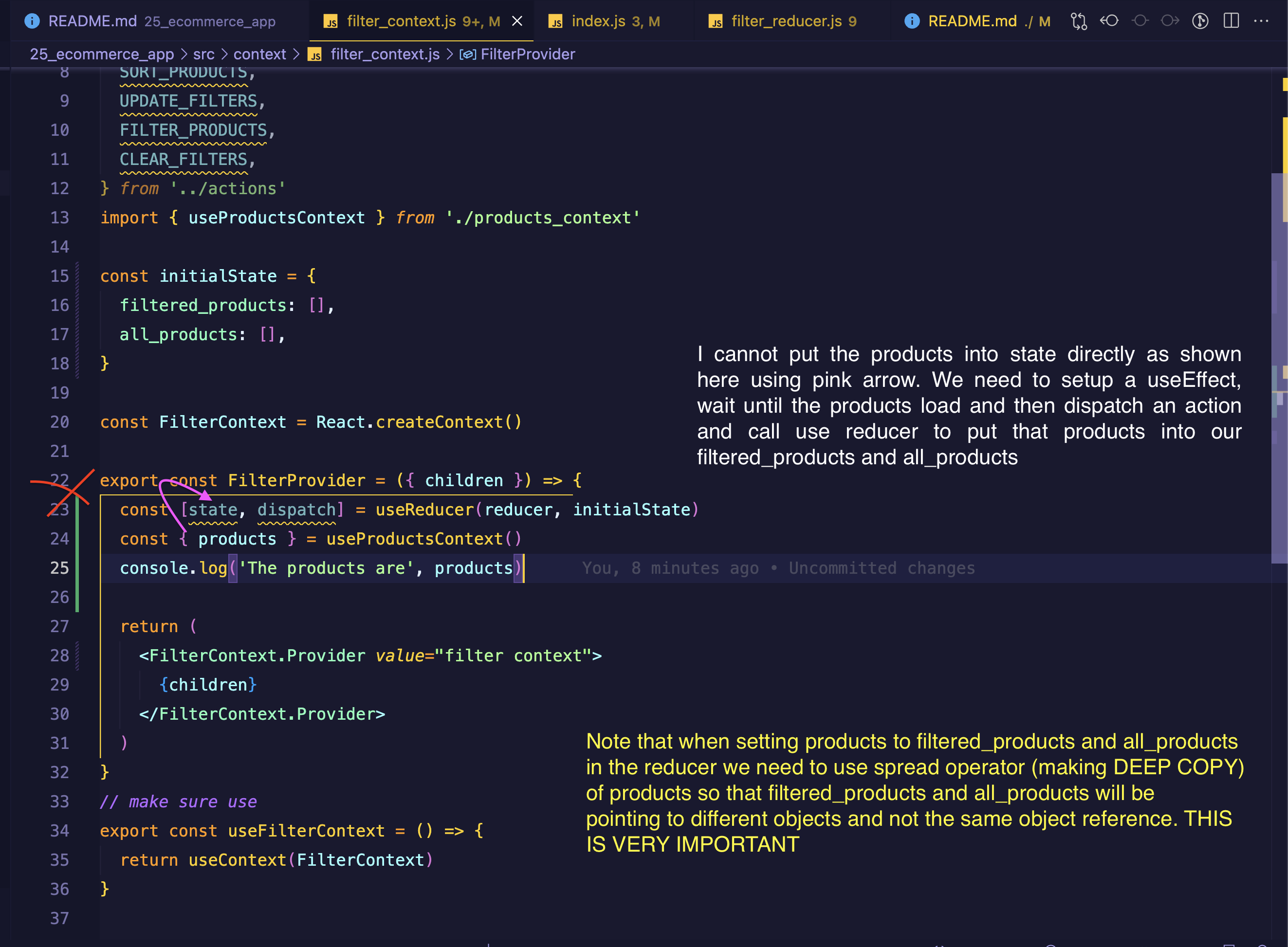Open the More Actions ellipsis menu
This screenshot has width=1288, height=947.
[x=1261, y=21]
